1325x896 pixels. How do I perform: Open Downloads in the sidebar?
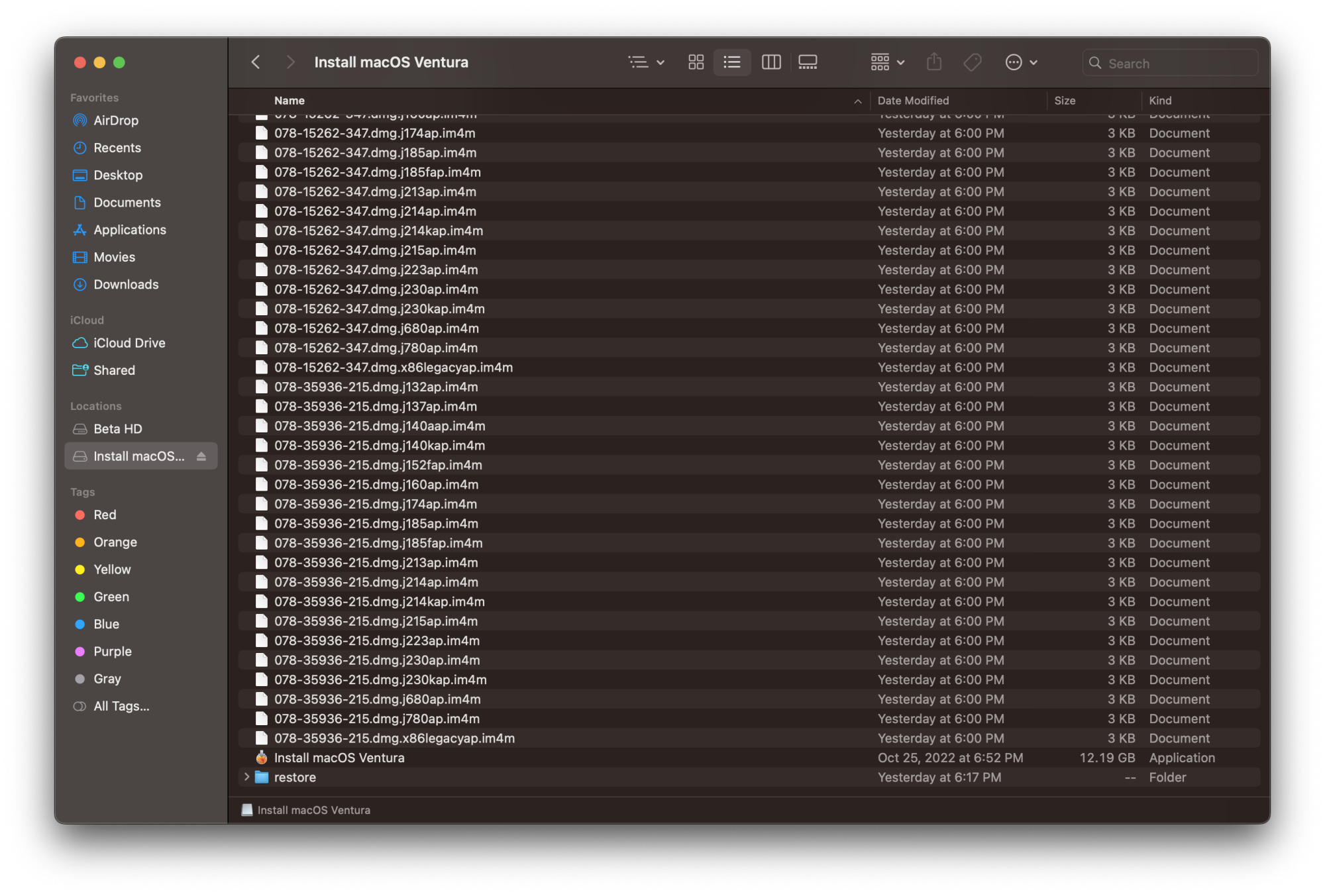pyautogui.click(x=140, y=284)
